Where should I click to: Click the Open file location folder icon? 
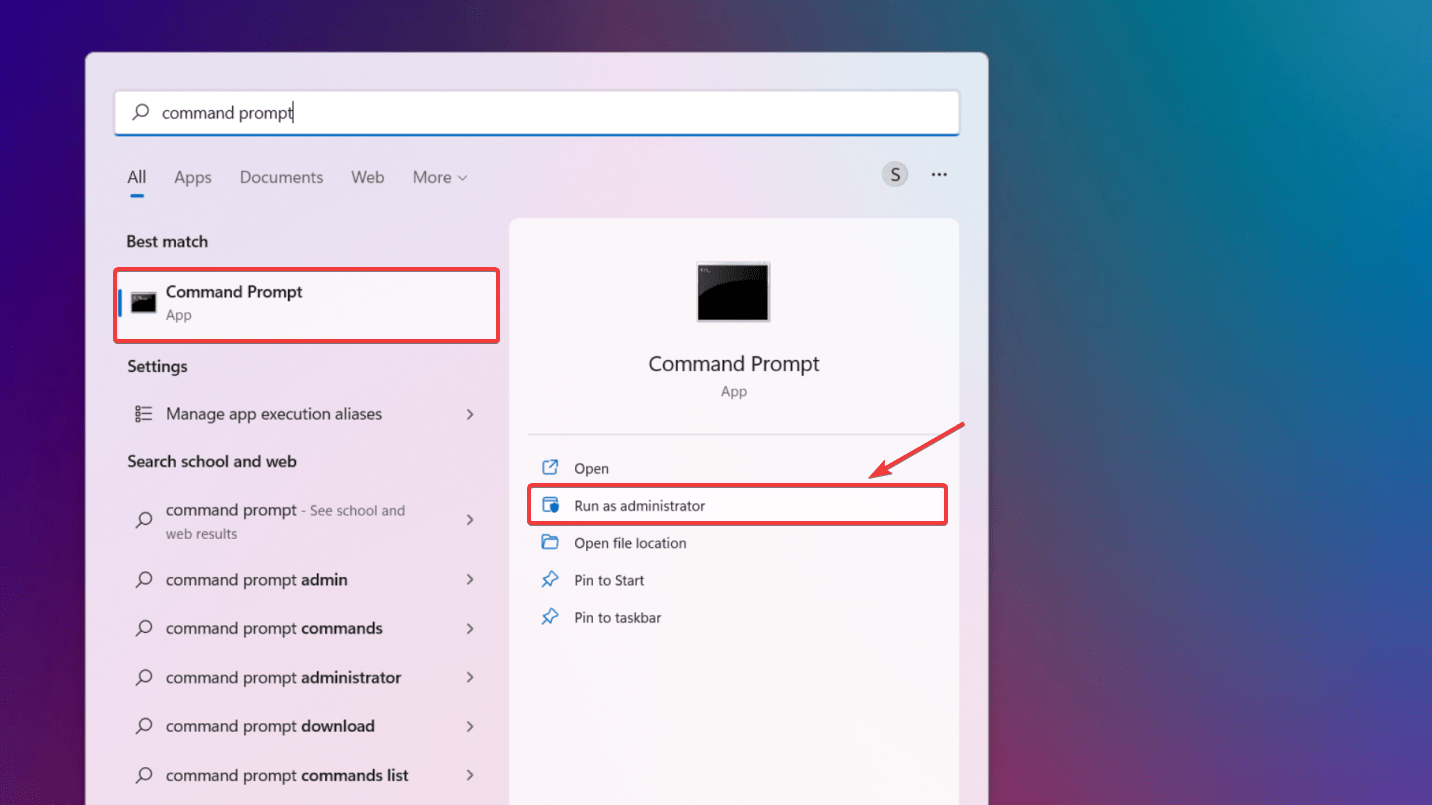[550, 542]
